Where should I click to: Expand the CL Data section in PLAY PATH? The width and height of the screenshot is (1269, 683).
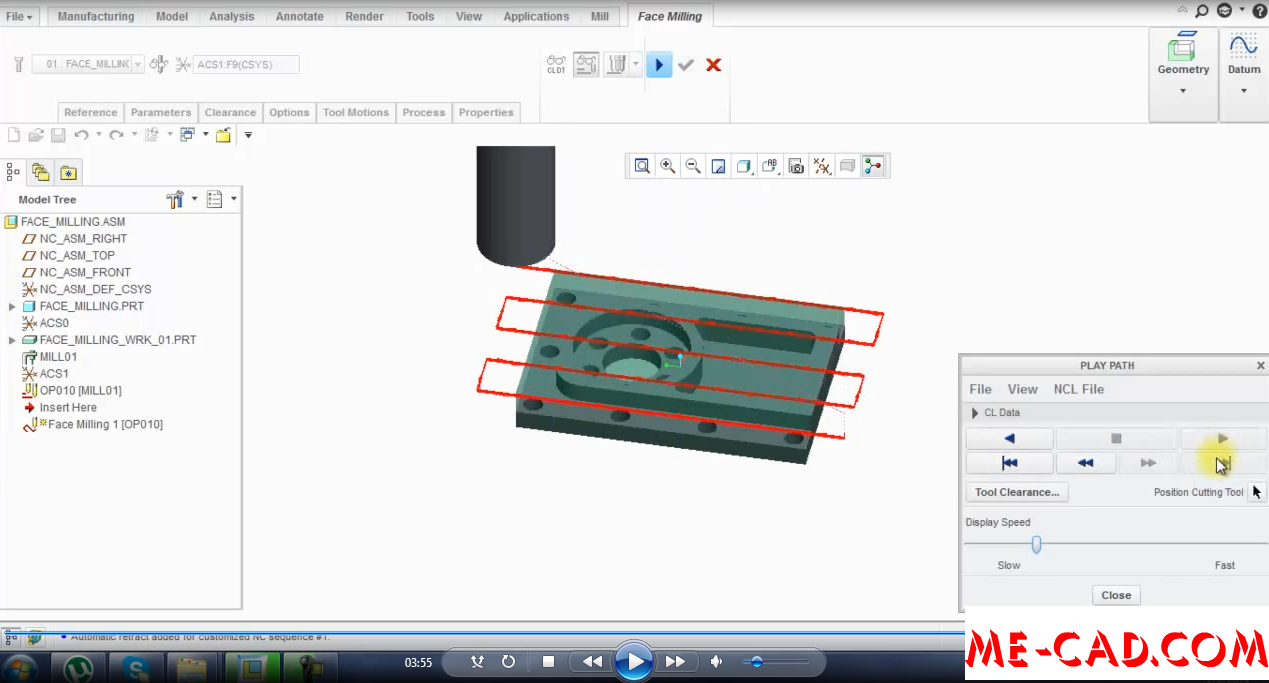click(977, 412)
